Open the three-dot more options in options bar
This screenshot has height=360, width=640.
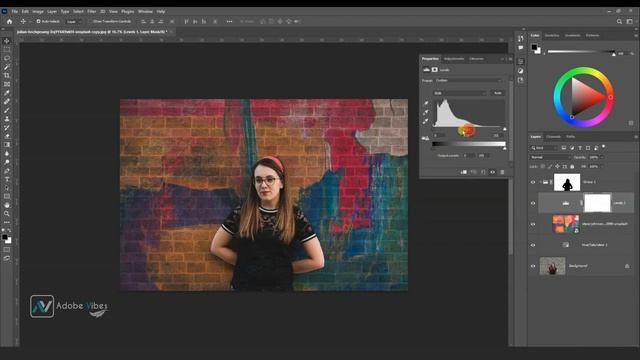coord(229,21)
